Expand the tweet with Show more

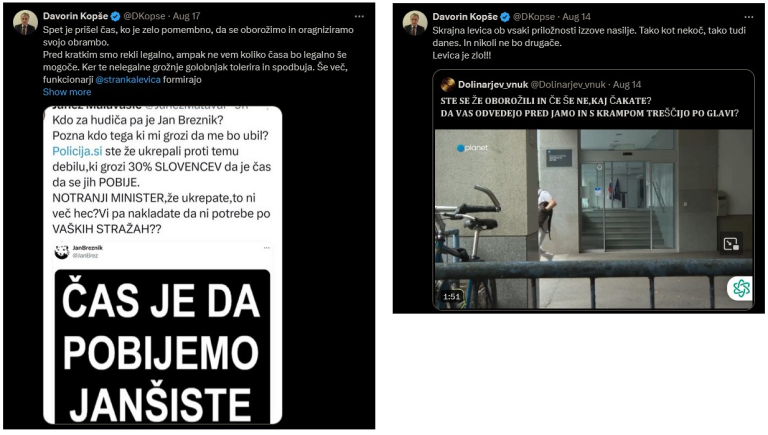tap(67, 92)
